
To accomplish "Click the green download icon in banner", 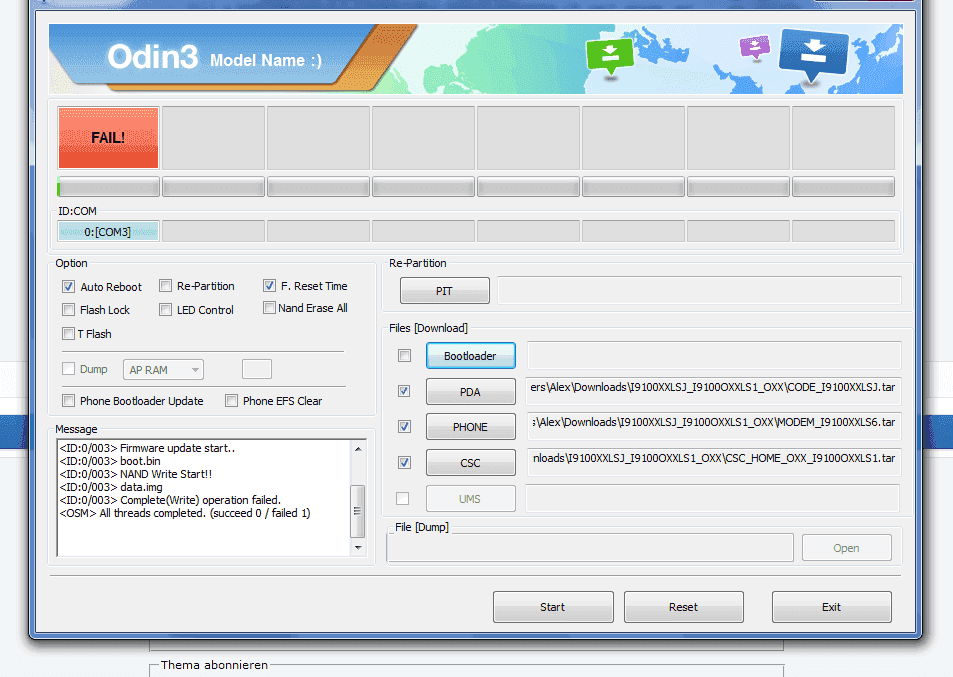I will click(x=610, y=56).
